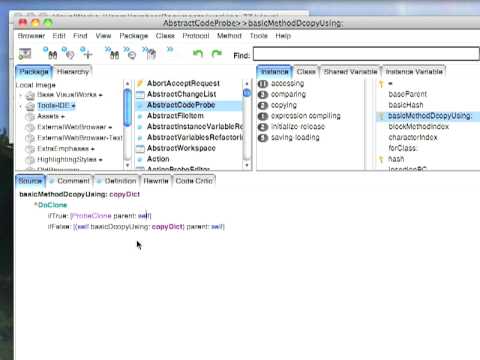
Task: Click inside the Find input field
Action: click(366, 54)
